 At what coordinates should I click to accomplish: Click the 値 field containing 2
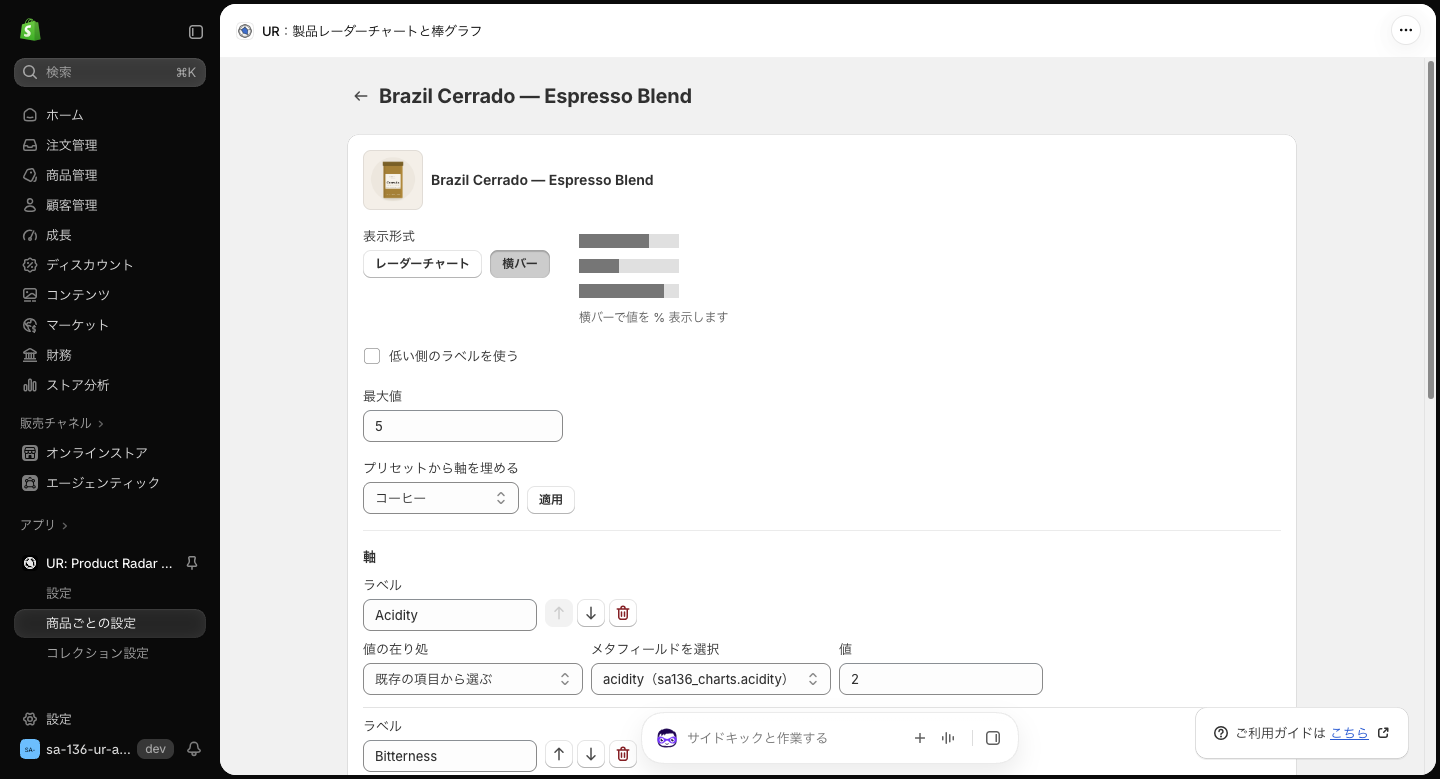(x=941, y=679)
